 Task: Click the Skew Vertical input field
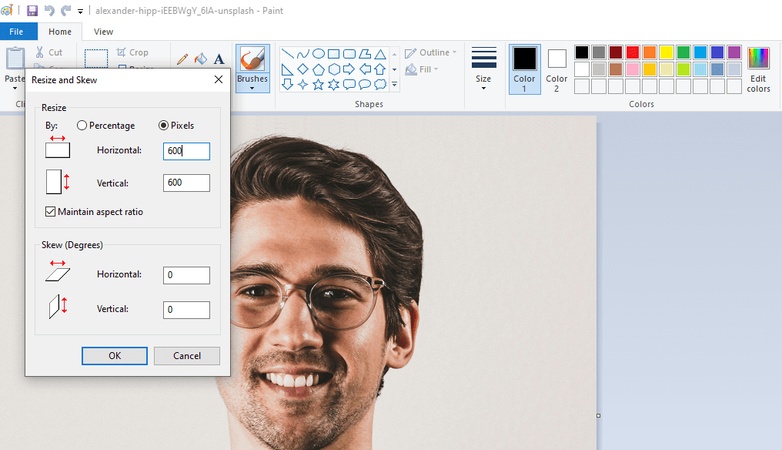pyautogui.click(x=187, y=310)
